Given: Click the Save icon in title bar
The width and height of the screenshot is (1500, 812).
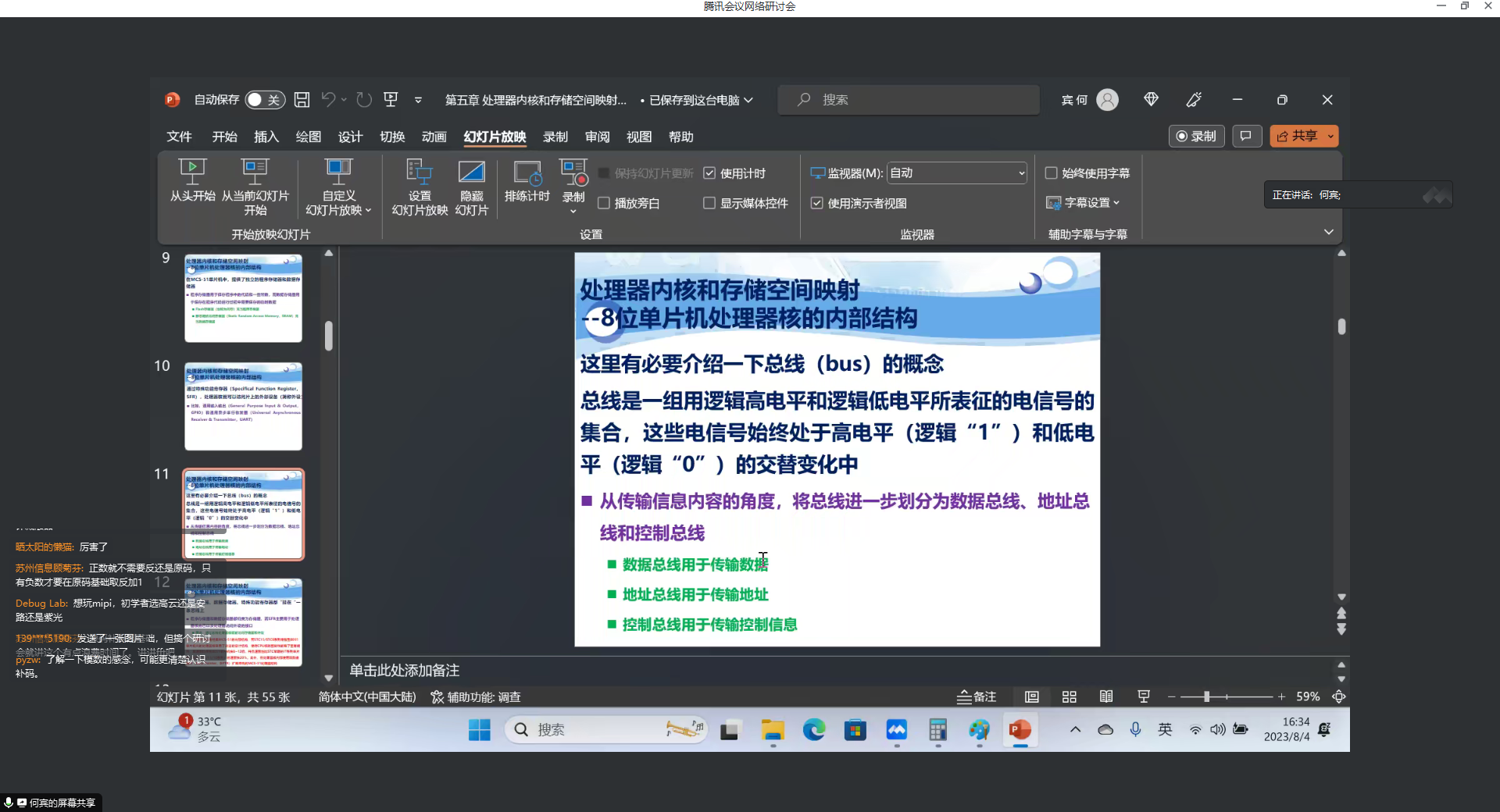Looking at the screenshot, I should 302,100.
